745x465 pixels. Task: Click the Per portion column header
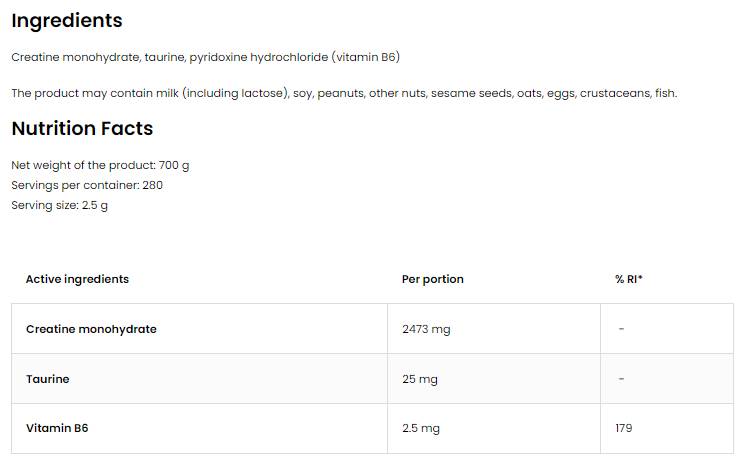tap(433, 279)
